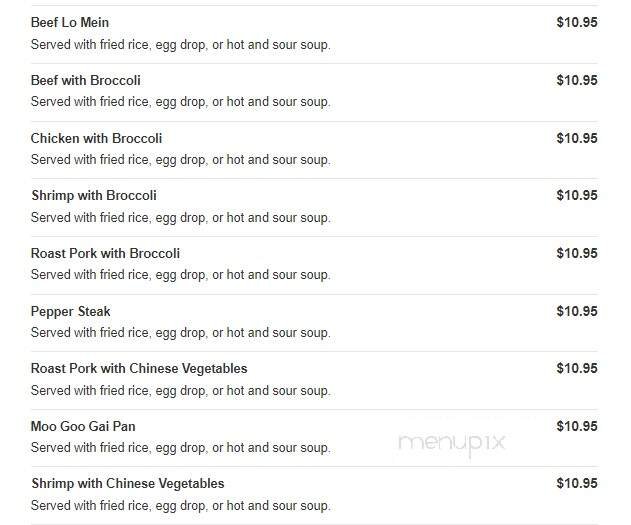This screenshot has width=631, height=525.
Task: Click the price for Roast Pork with Chinese Vegetables
Action: tap(576, 368)
